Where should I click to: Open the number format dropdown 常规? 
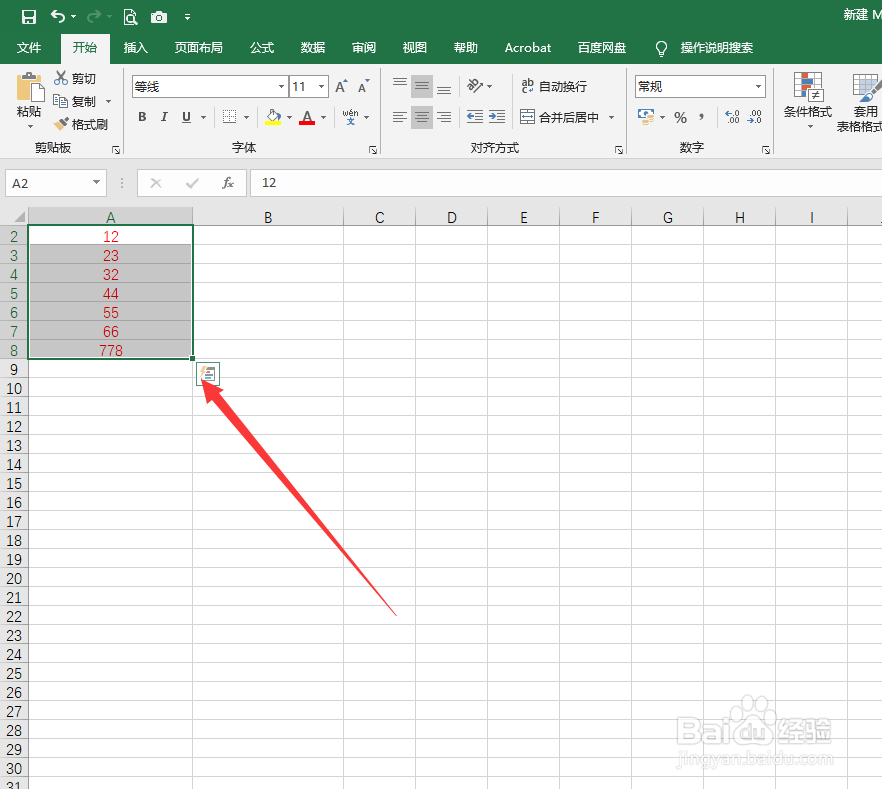click(758, 87)
